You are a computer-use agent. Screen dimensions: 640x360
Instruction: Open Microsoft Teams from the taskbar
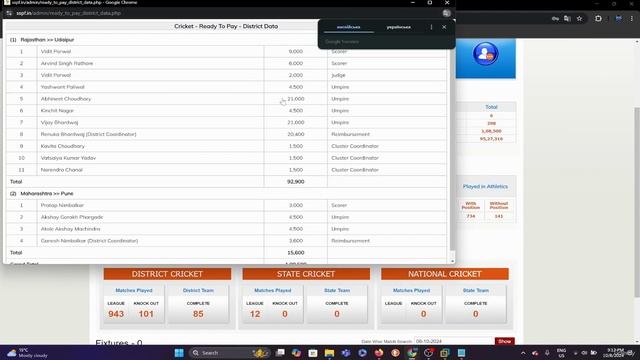(x=346, y=353)
